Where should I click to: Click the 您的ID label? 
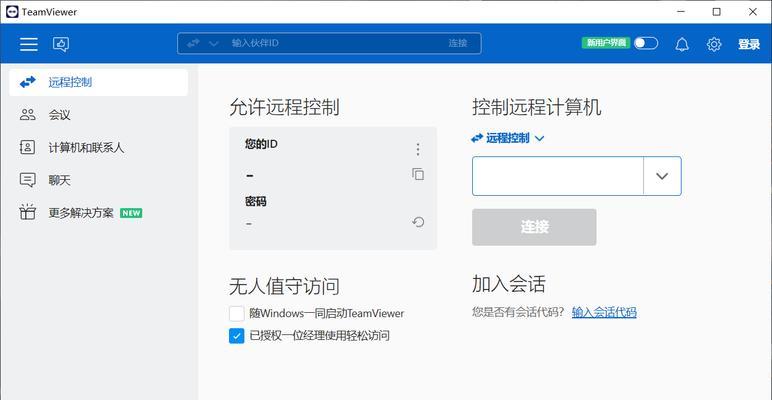pyautogui.click(x=261, y=145)
